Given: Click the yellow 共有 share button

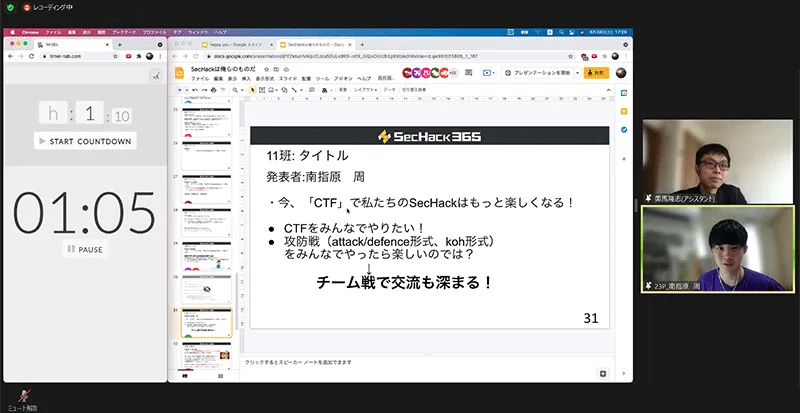Looking at the screenshot, I should [596, 73].
